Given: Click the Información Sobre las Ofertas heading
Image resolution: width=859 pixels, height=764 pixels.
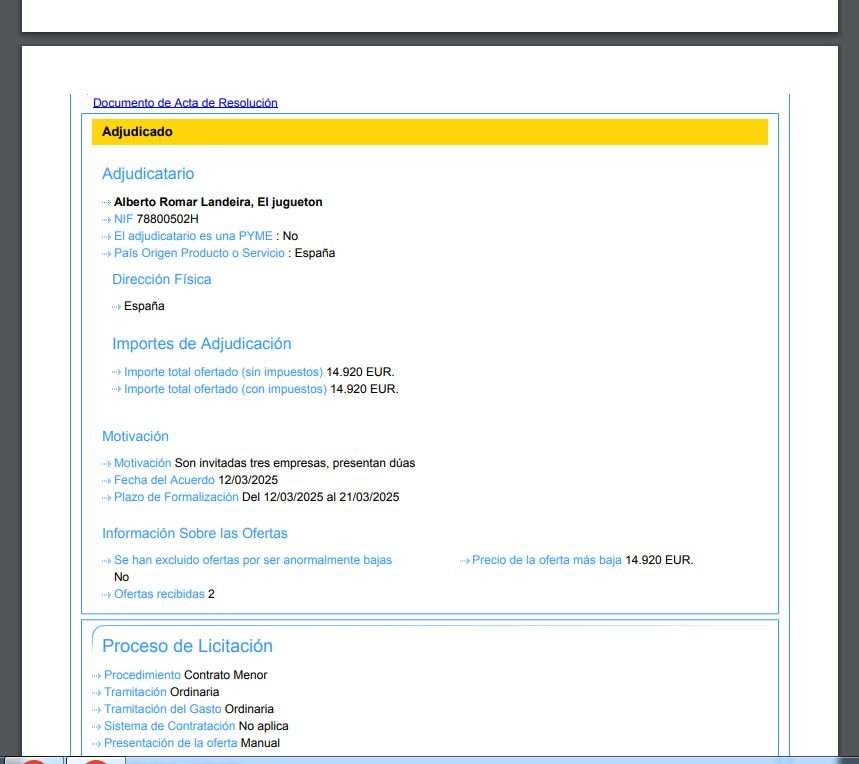Looking at the screenshot, I should point(195,534).
